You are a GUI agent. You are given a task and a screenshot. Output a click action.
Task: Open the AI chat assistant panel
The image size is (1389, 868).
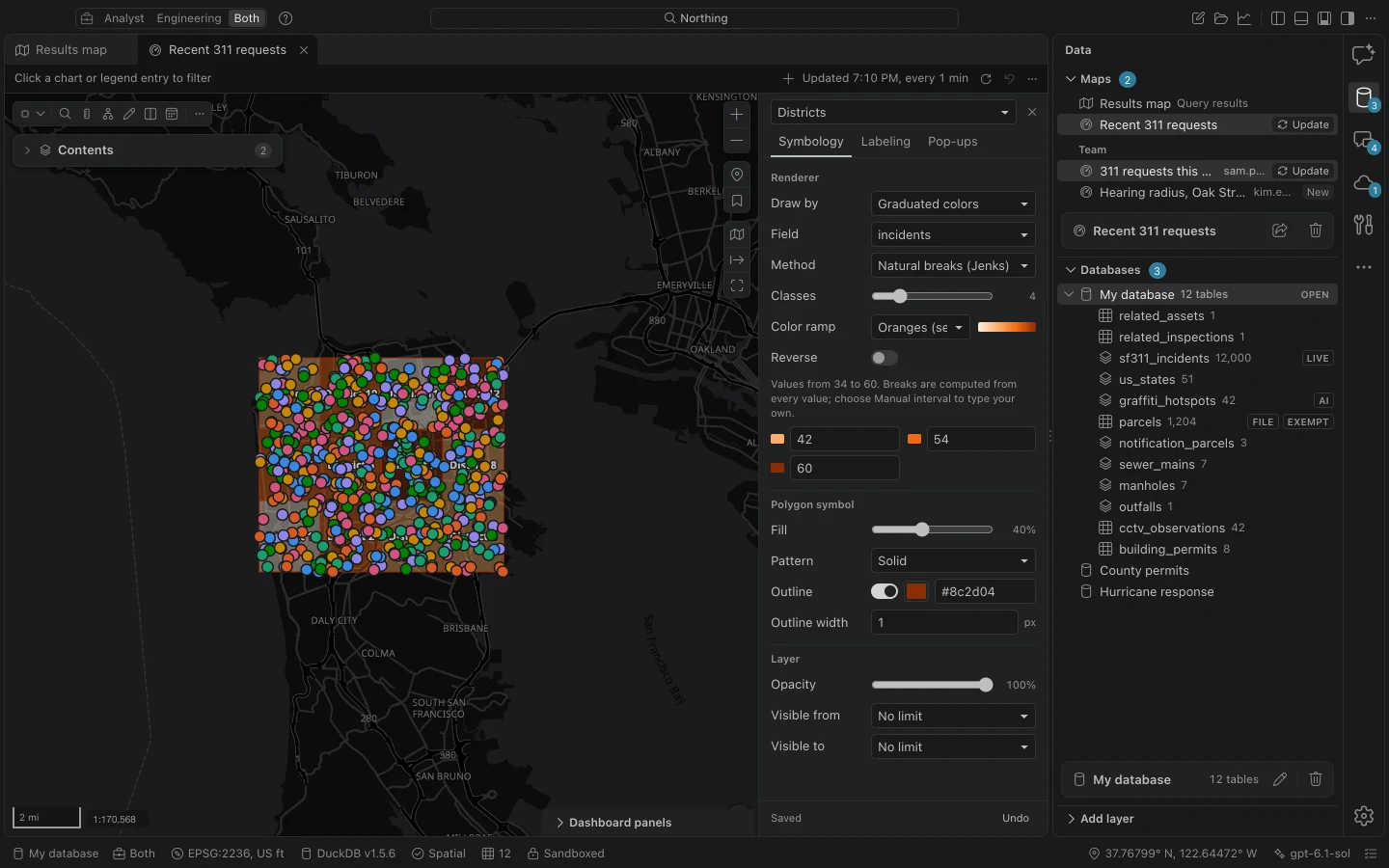(x=1364, y=55)
